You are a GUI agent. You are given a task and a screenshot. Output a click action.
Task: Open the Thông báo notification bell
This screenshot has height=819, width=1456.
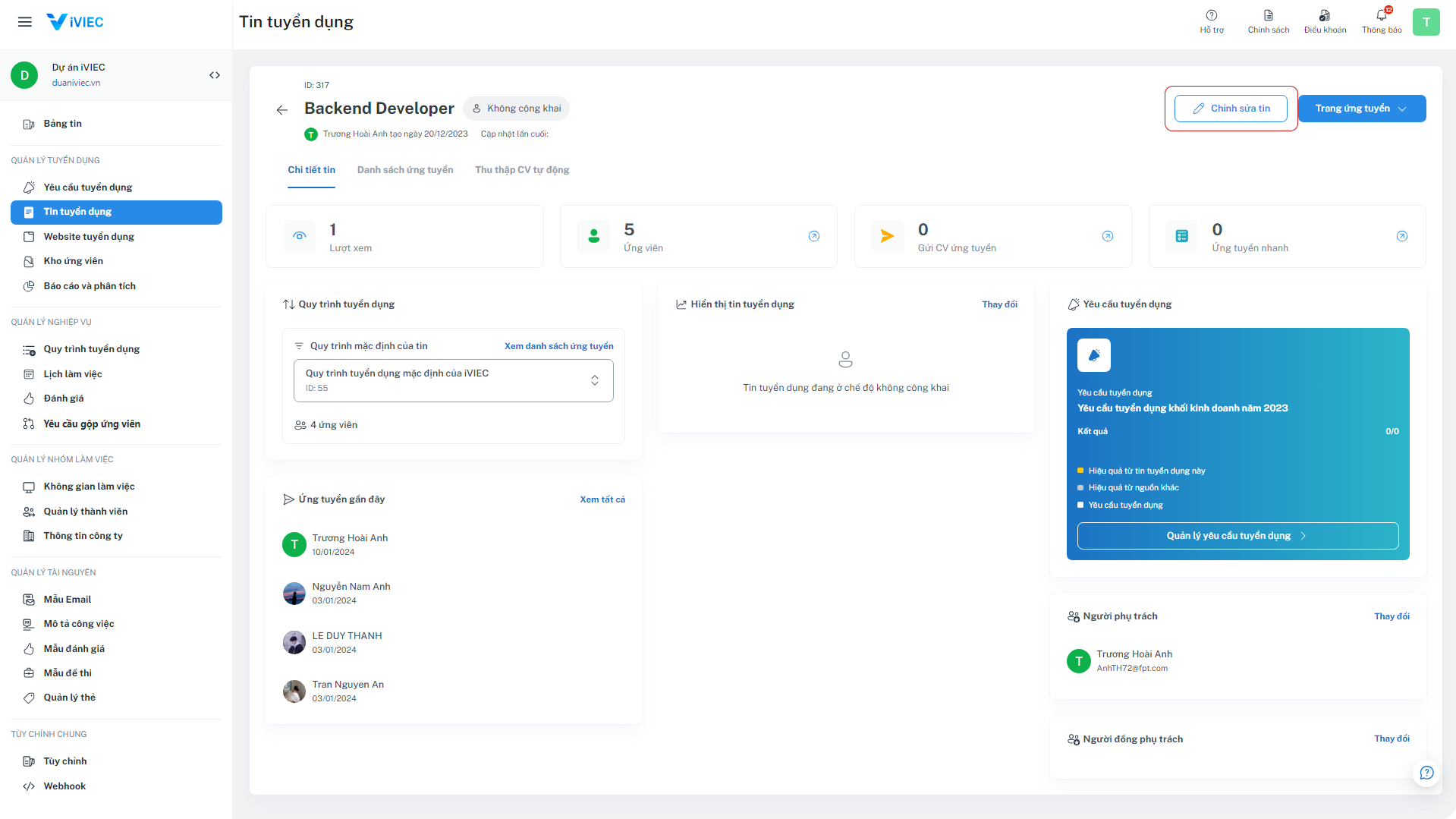(x=1382, y=16)
